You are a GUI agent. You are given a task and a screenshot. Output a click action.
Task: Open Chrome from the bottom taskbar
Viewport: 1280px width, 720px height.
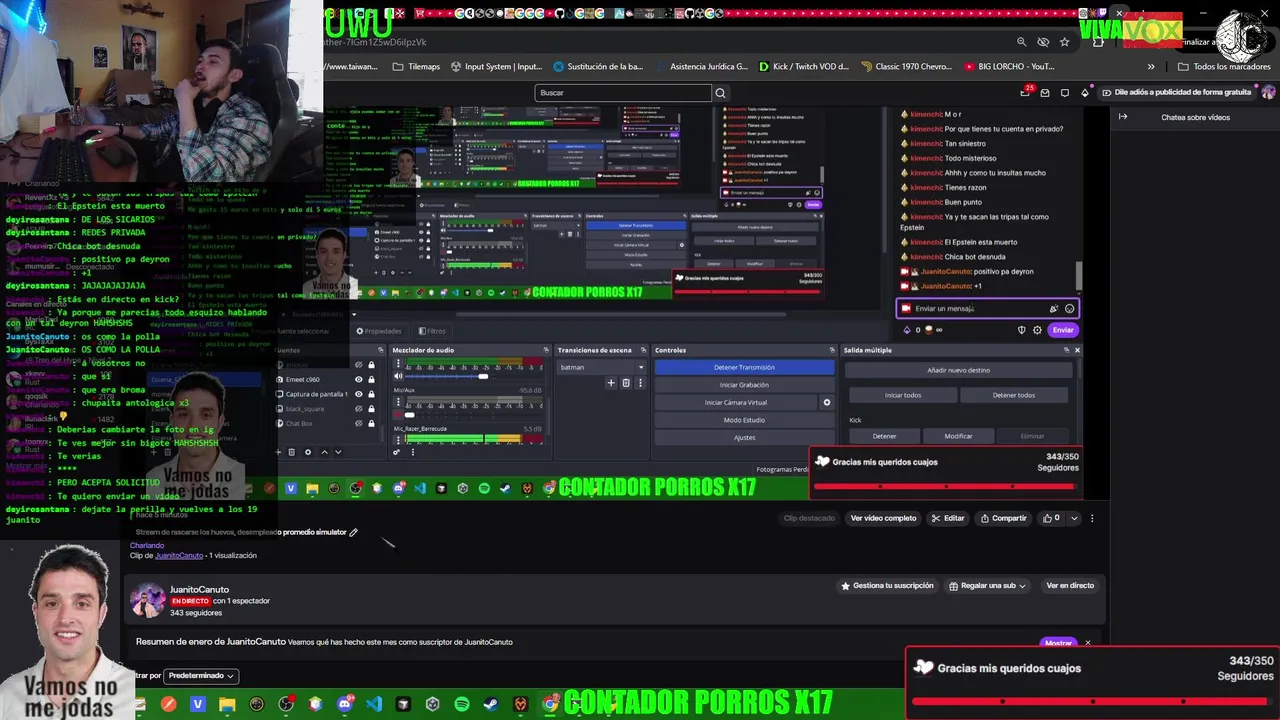550,704
